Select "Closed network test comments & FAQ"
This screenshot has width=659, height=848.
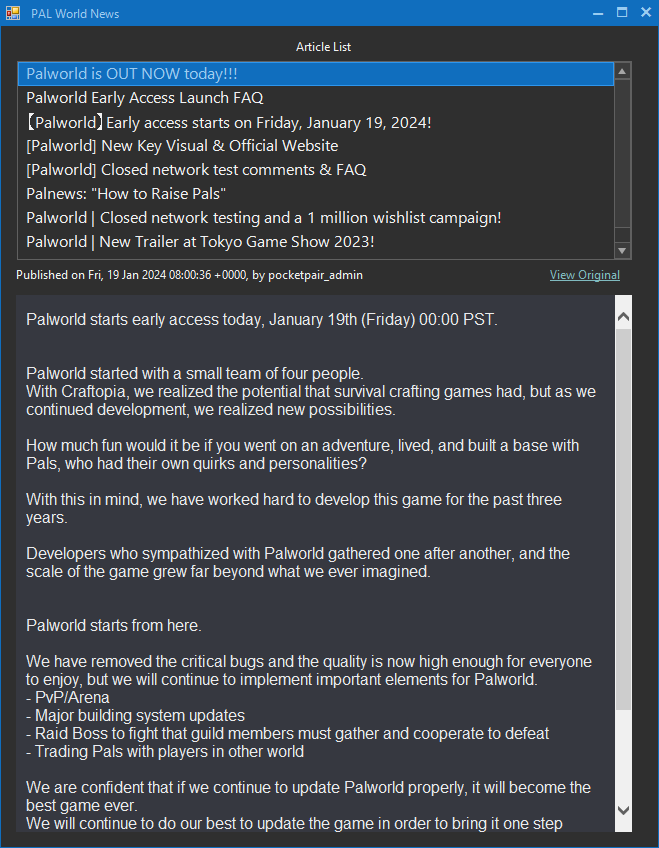point(196,170)
